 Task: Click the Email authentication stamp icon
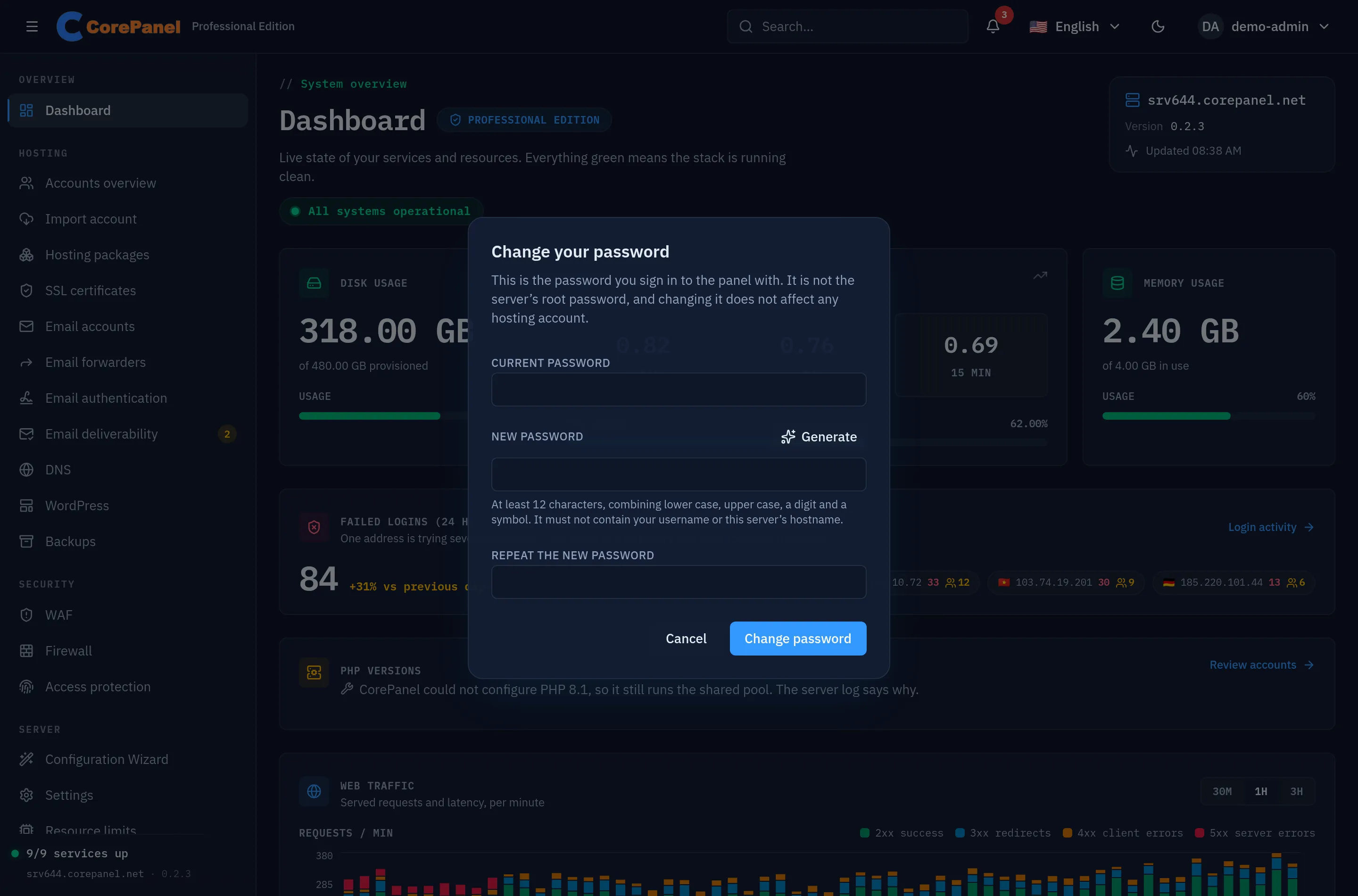pos(26,398)
